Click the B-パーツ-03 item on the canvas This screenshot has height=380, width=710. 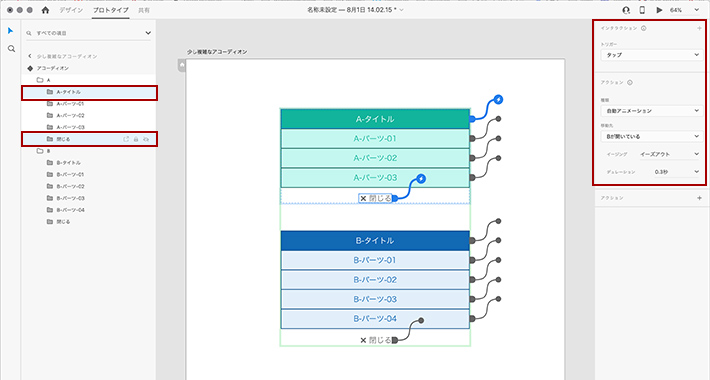pos(375,299)
